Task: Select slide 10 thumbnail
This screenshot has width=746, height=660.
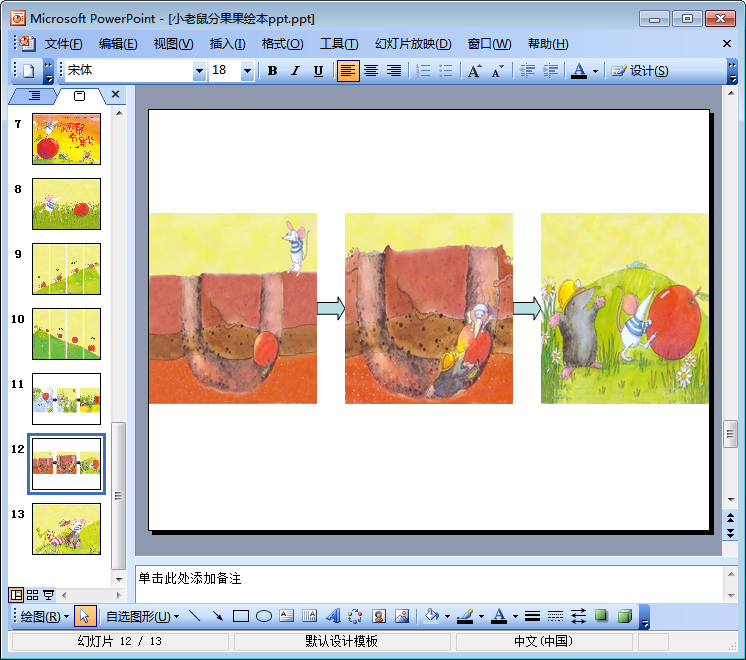Action: point(67,334)
